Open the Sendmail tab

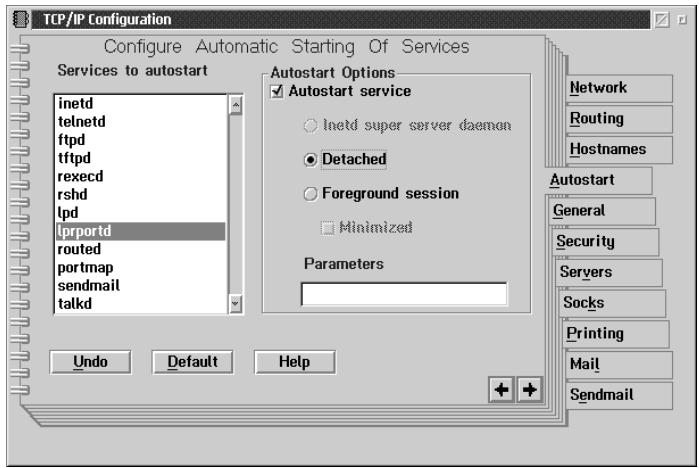click(619, 395)
